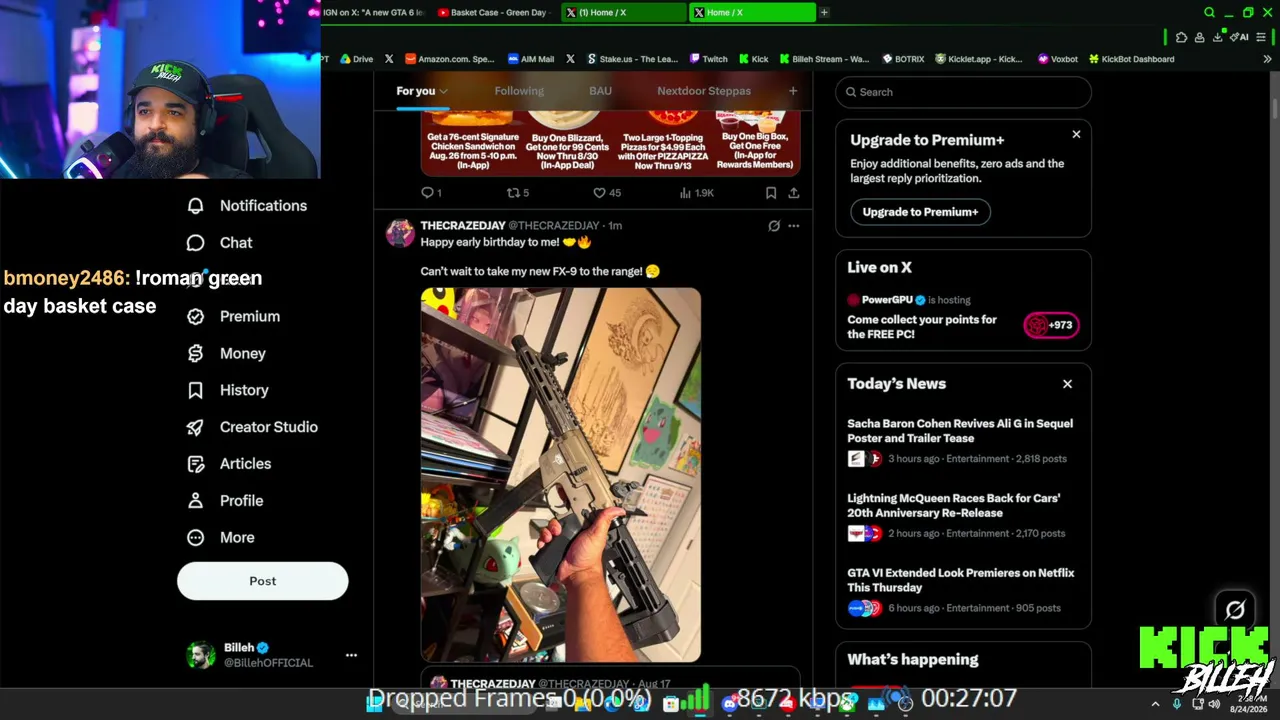Viewport: 1280px width, 720px height.
Task: Switch to the IGN on X browser tab
Action: click(372, 12)
